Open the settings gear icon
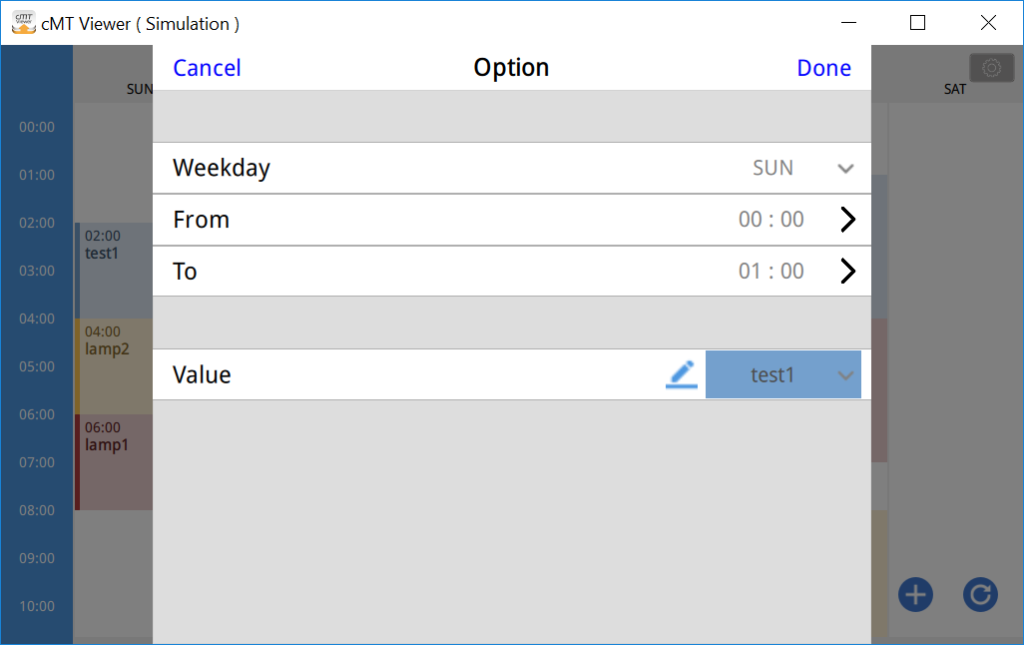Image resolution: width=1024 pixels, height=645 pixels. point(991,67)
